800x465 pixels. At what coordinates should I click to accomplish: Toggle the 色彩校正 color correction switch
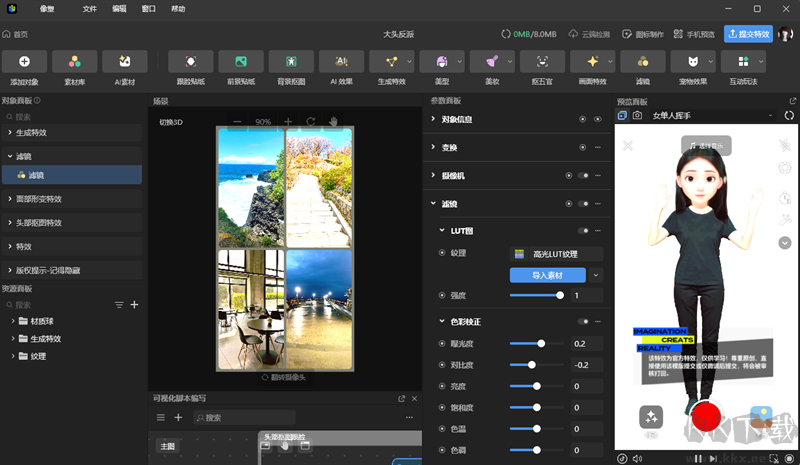tap(583, 321)
